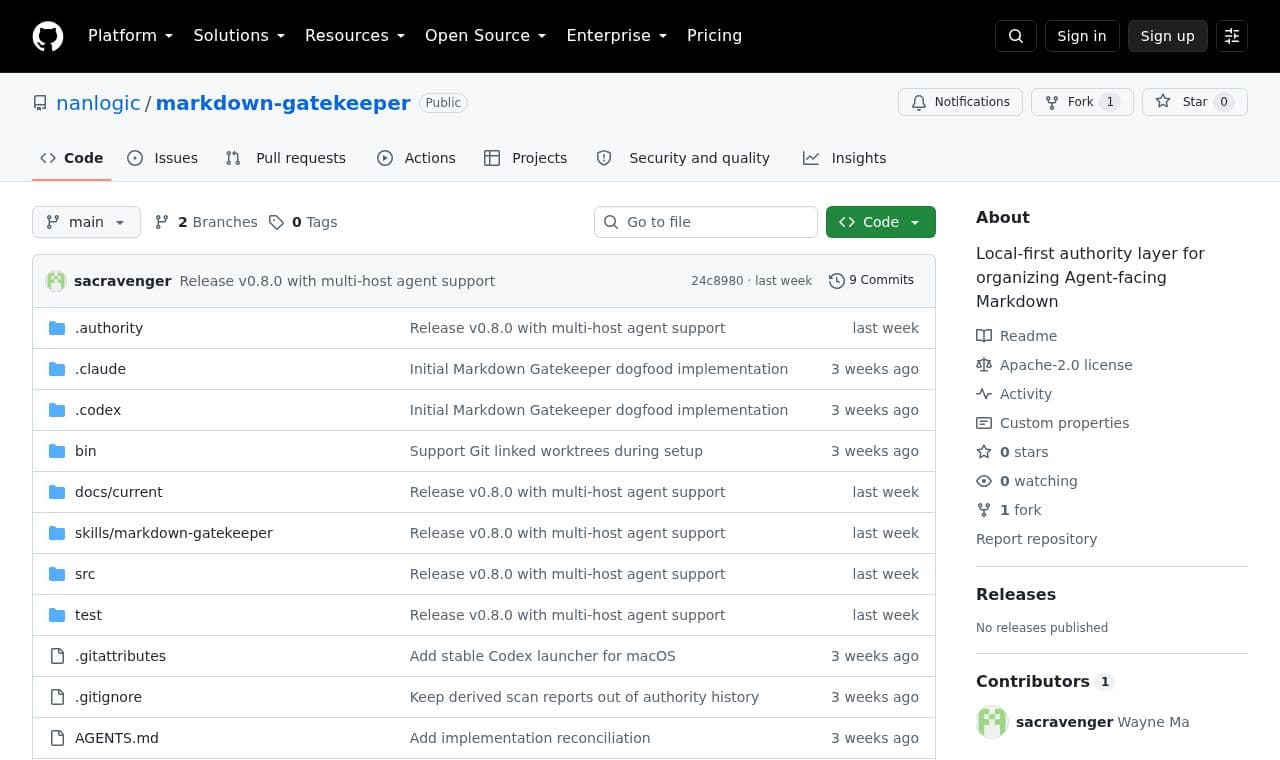Focus the Go to file search field
The height and width of the screenshot is (760, 1280).
point(706,222)
